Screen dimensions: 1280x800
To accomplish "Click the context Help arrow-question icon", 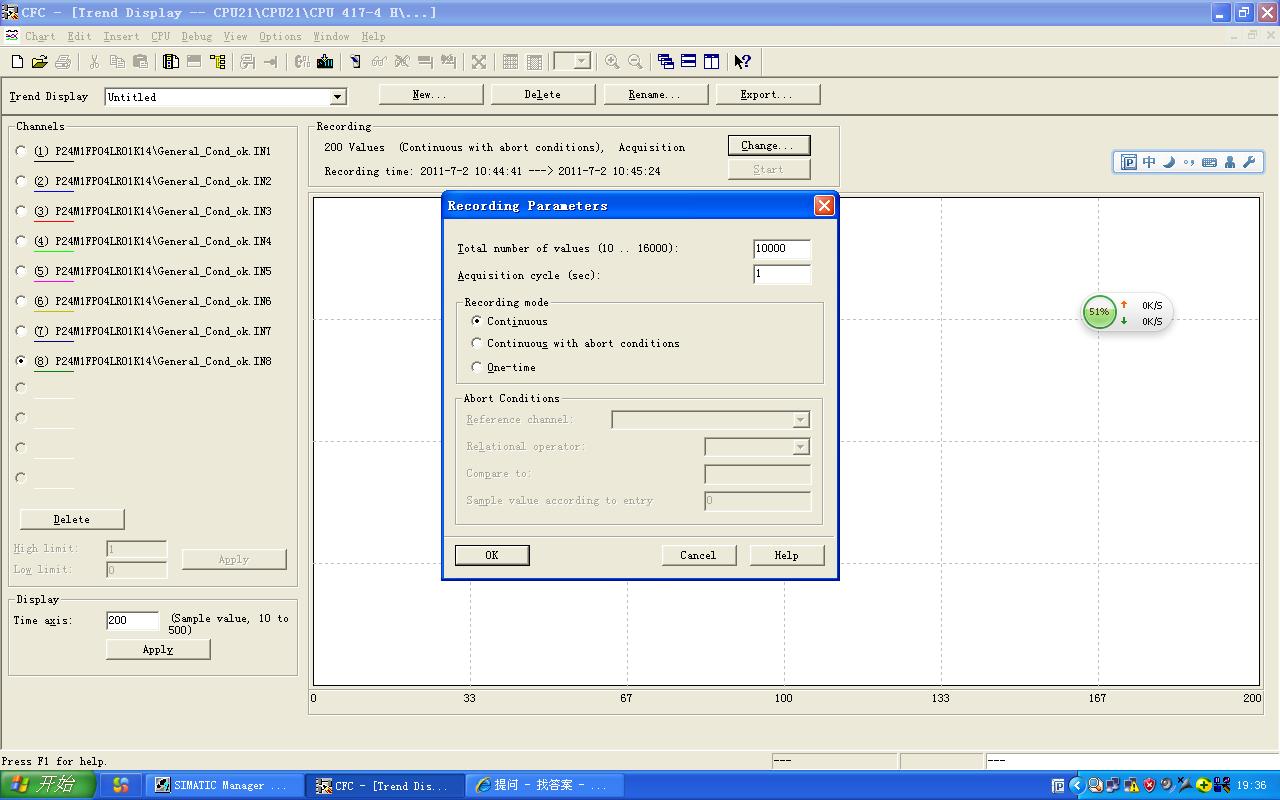I will coord(742,62).
